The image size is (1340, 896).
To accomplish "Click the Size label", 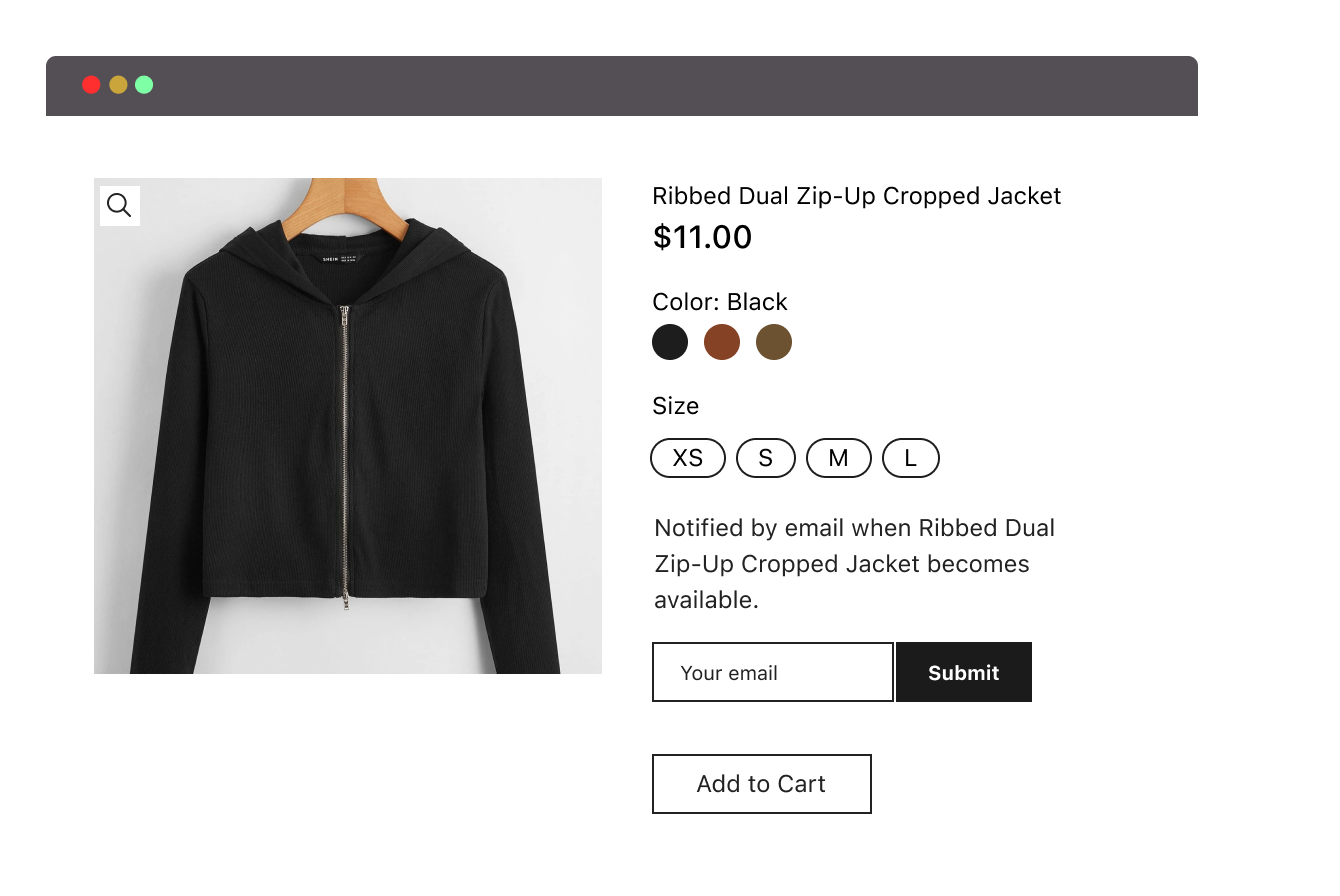I will 676,406.
